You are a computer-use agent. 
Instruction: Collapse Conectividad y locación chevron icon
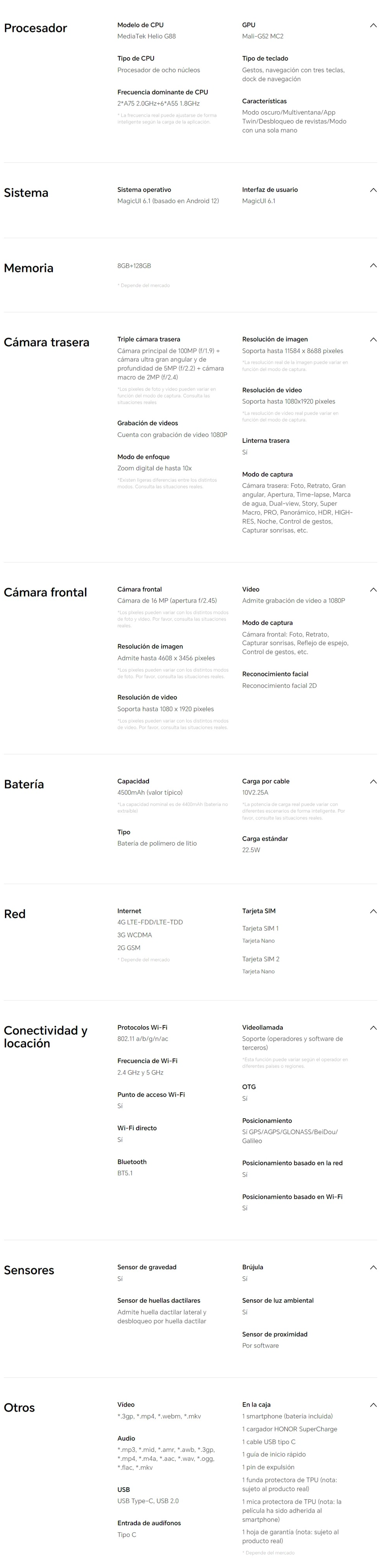click(x=373, y=1027)
